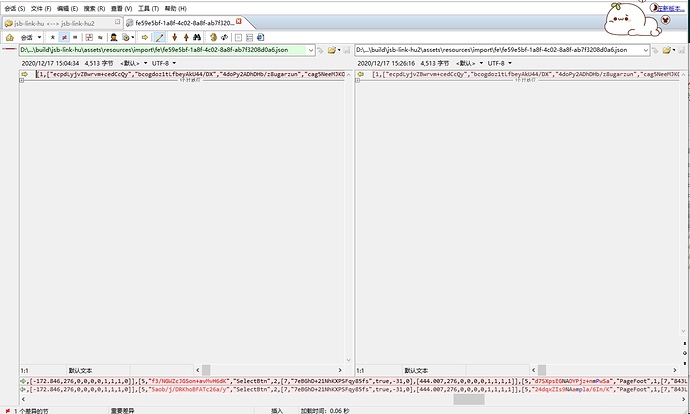690x414 pixels.
Task: Click right pane horizontal scrollbar thumb
Action: tap(542, 370)
